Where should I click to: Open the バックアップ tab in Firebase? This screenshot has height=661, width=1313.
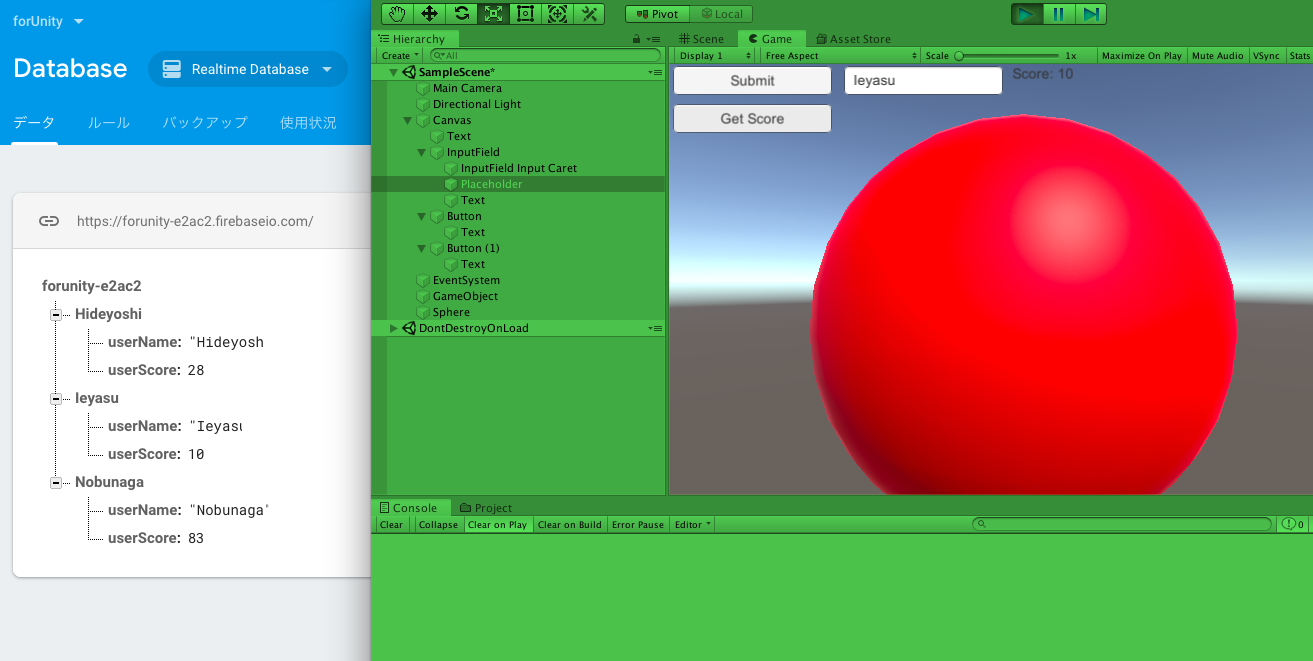(205, 123)
